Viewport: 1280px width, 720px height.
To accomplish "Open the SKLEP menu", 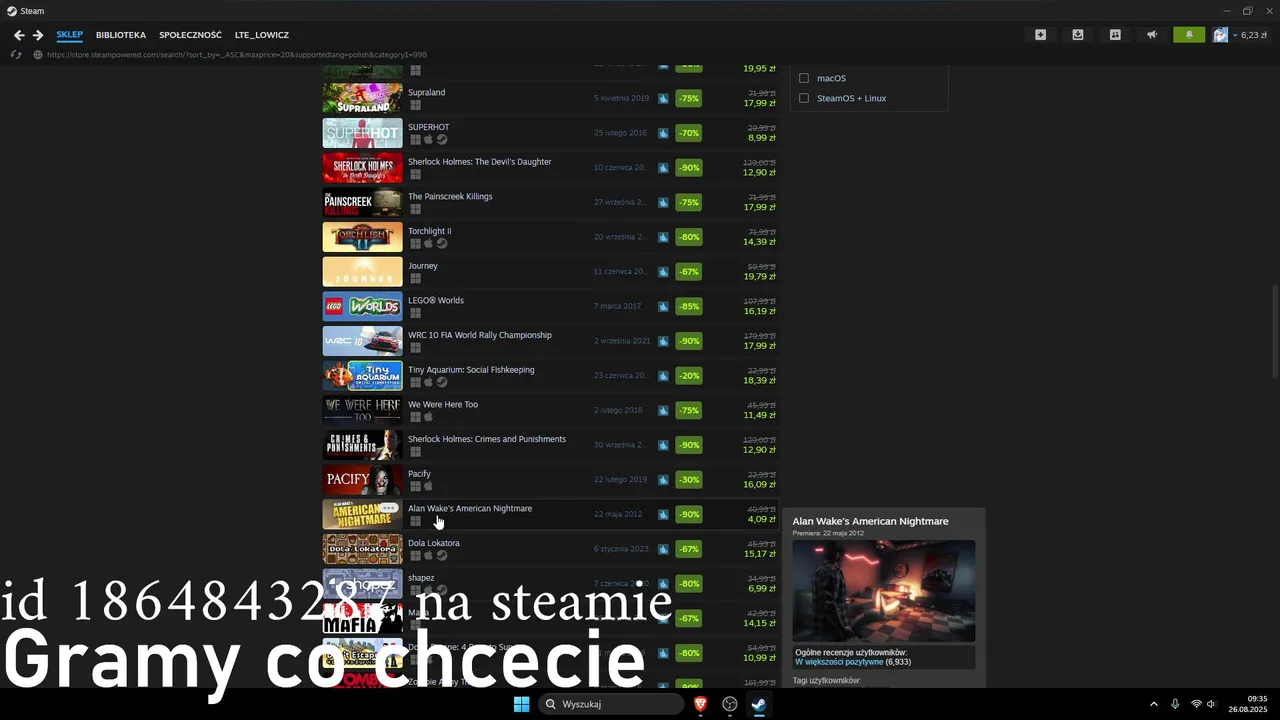I will pyautogui.click(x=70, y=35).
